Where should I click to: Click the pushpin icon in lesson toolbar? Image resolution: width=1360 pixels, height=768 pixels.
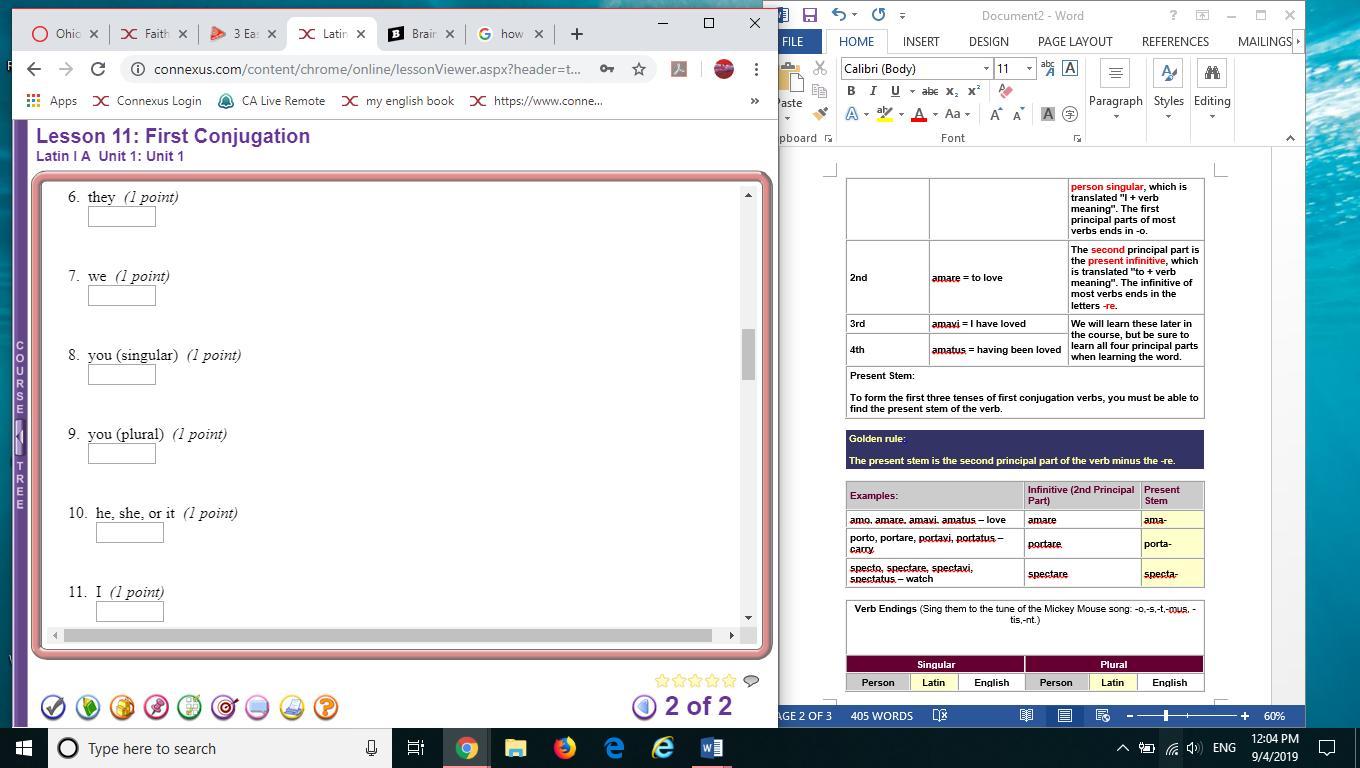[x=156, y=707]
